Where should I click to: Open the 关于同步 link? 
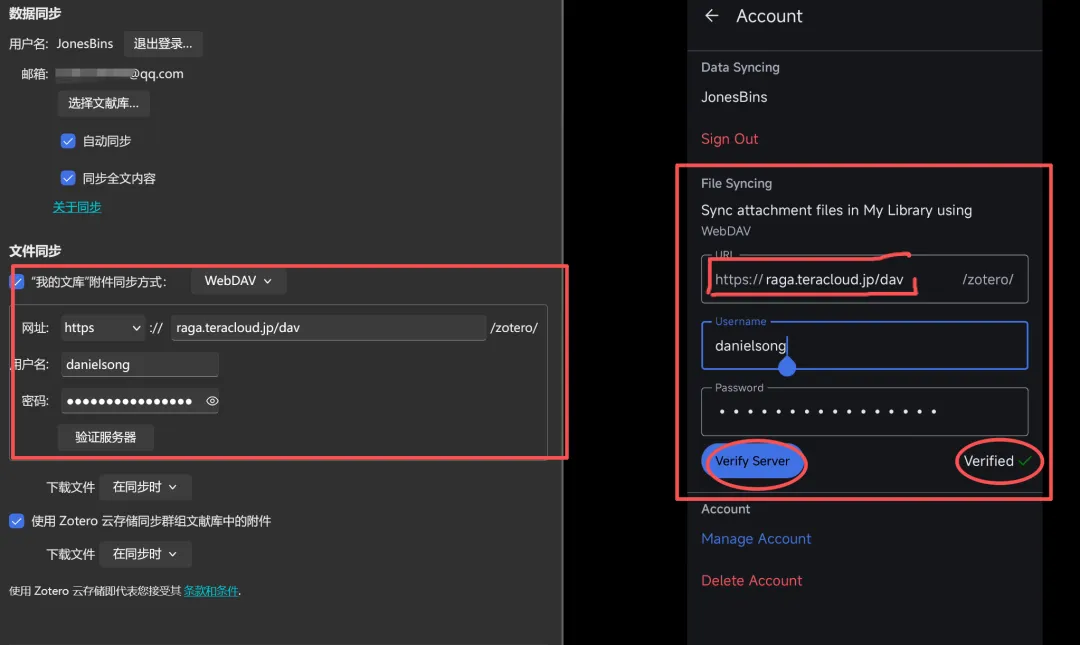click(77, 207)
